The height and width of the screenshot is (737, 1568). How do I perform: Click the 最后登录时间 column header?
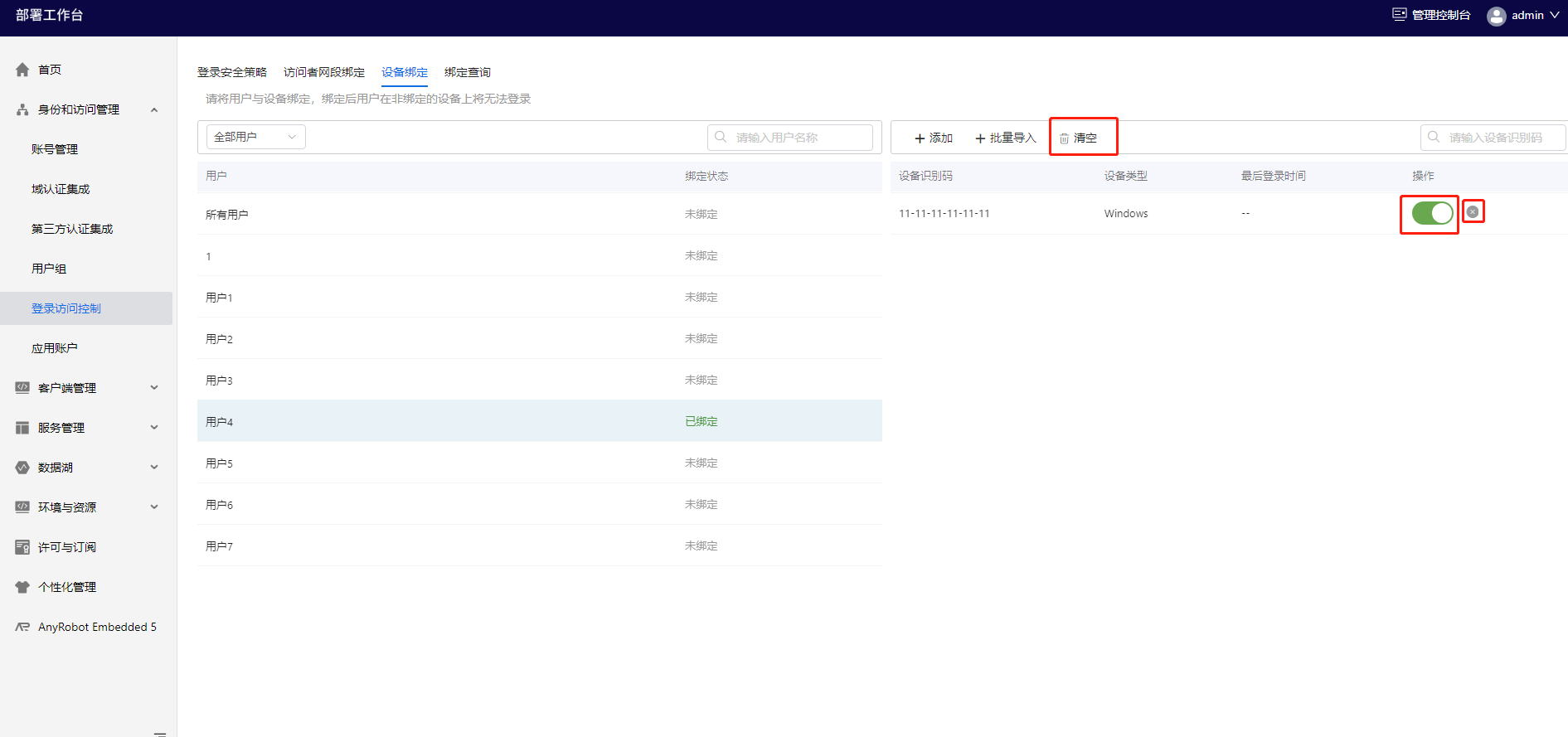1274,176
